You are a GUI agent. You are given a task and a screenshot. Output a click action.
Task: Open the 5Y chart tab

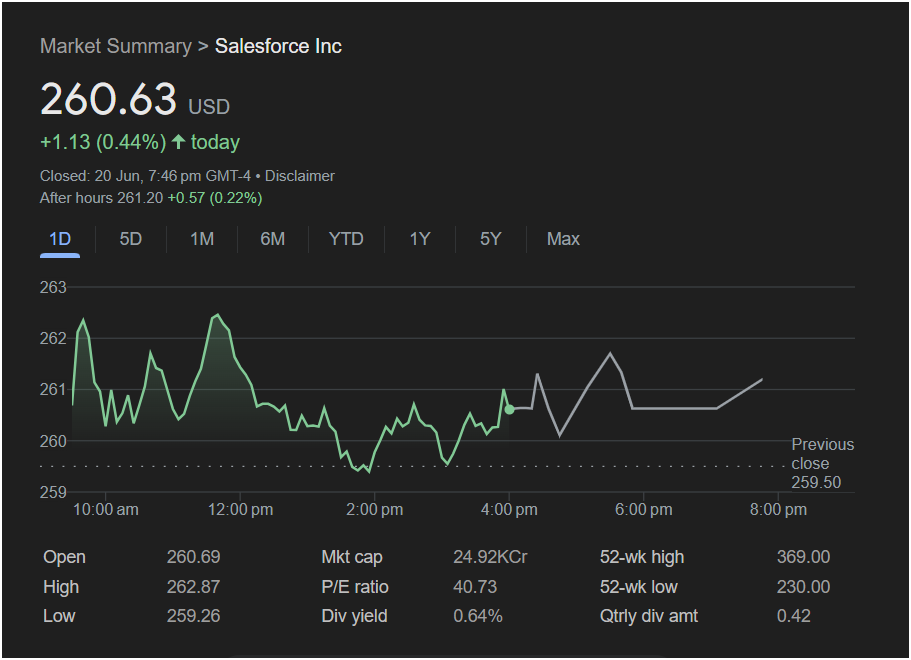click(x=490, y=239)
